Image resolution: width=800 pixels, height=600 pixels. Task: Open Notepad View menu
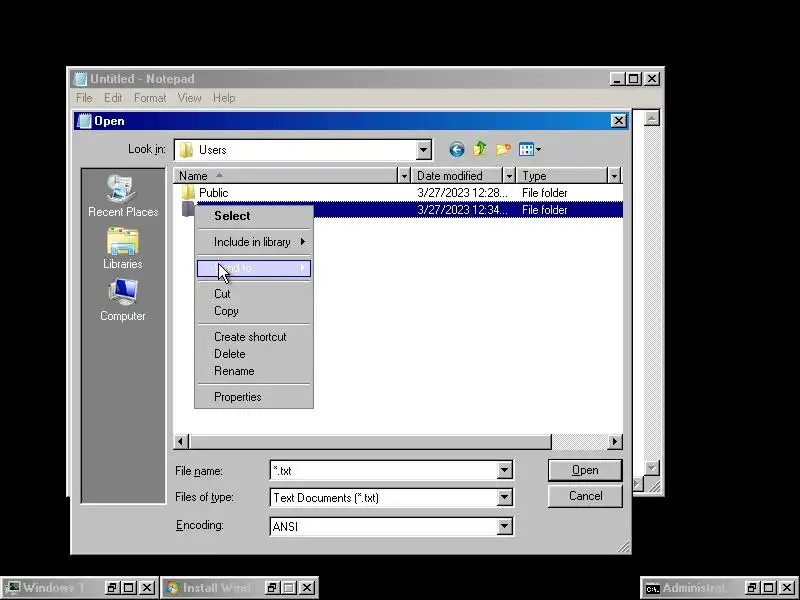pyautogui.click(x=189, y=98)
